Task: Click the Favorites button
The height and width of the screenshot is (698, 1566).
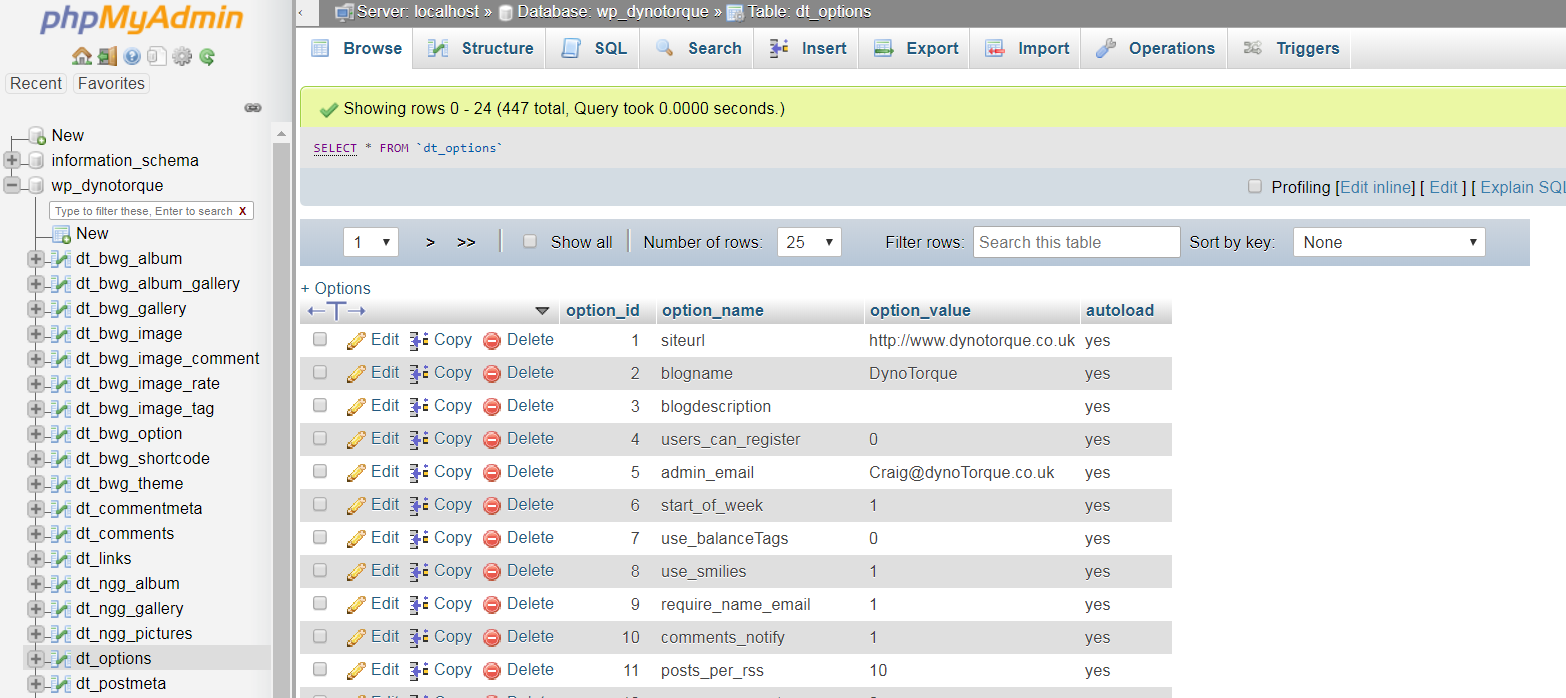Action: (111, 84)
